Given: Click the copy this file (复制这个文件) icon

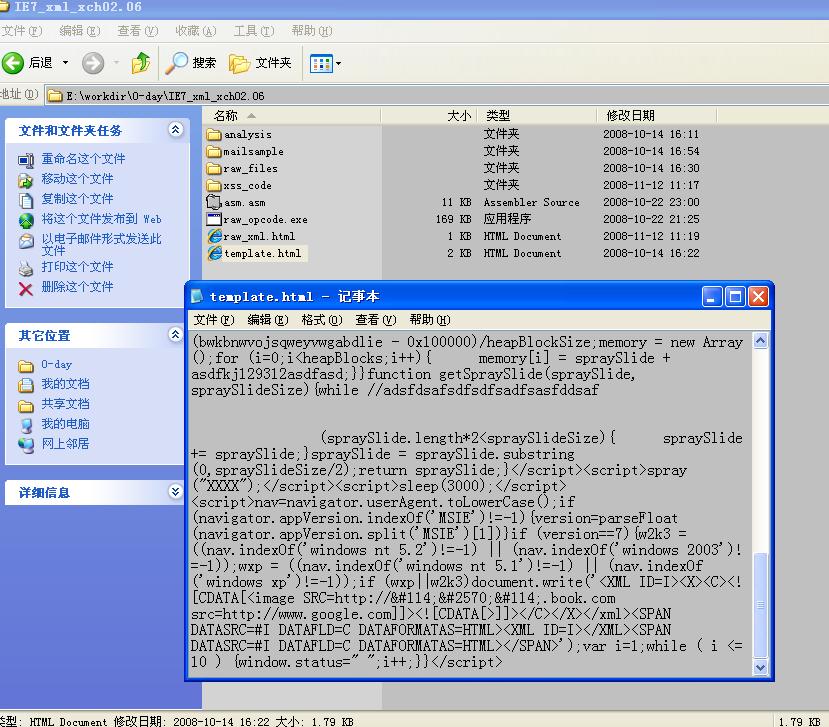Looking at the screenshot, I should pos(26,200).
